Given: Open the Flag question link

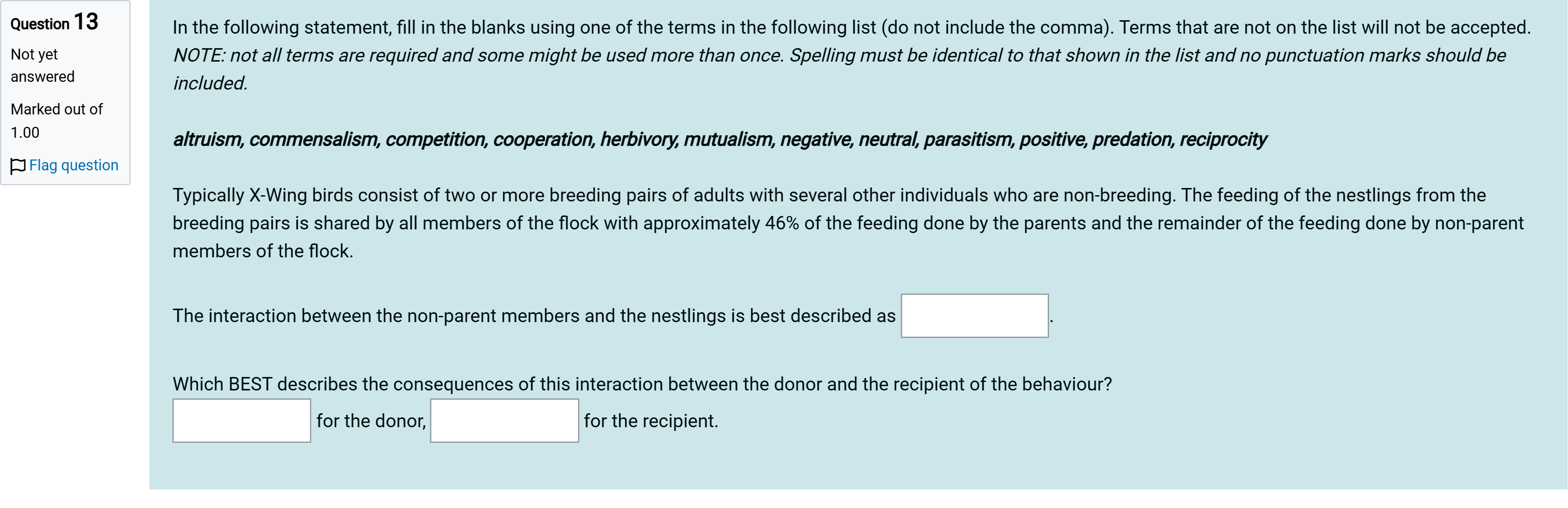Looking at the screenshot, I should pyautogui.click(x=74, y=166).
